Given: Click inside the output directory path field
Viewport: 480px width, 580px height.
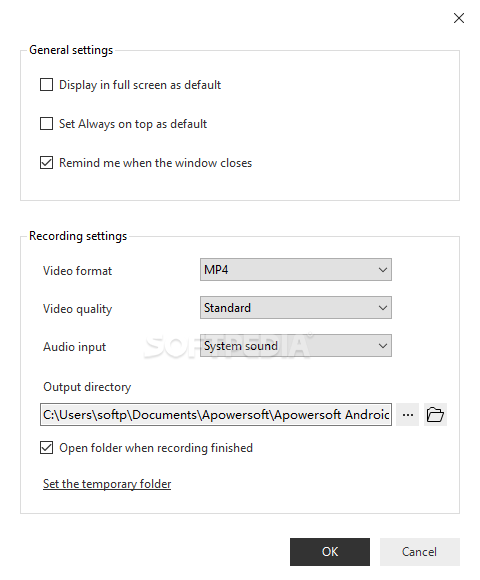Looking at the screenshot, I should (216, 415).
